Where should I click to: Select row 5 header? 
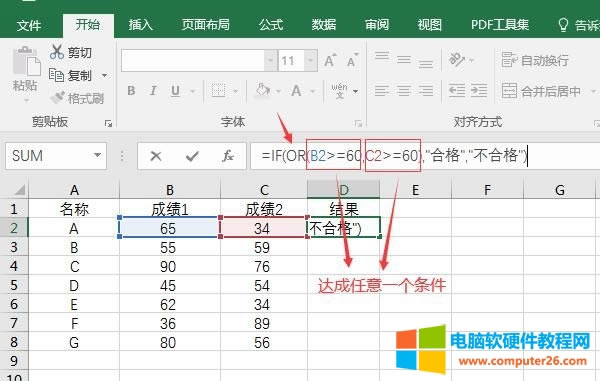[14, 285]
